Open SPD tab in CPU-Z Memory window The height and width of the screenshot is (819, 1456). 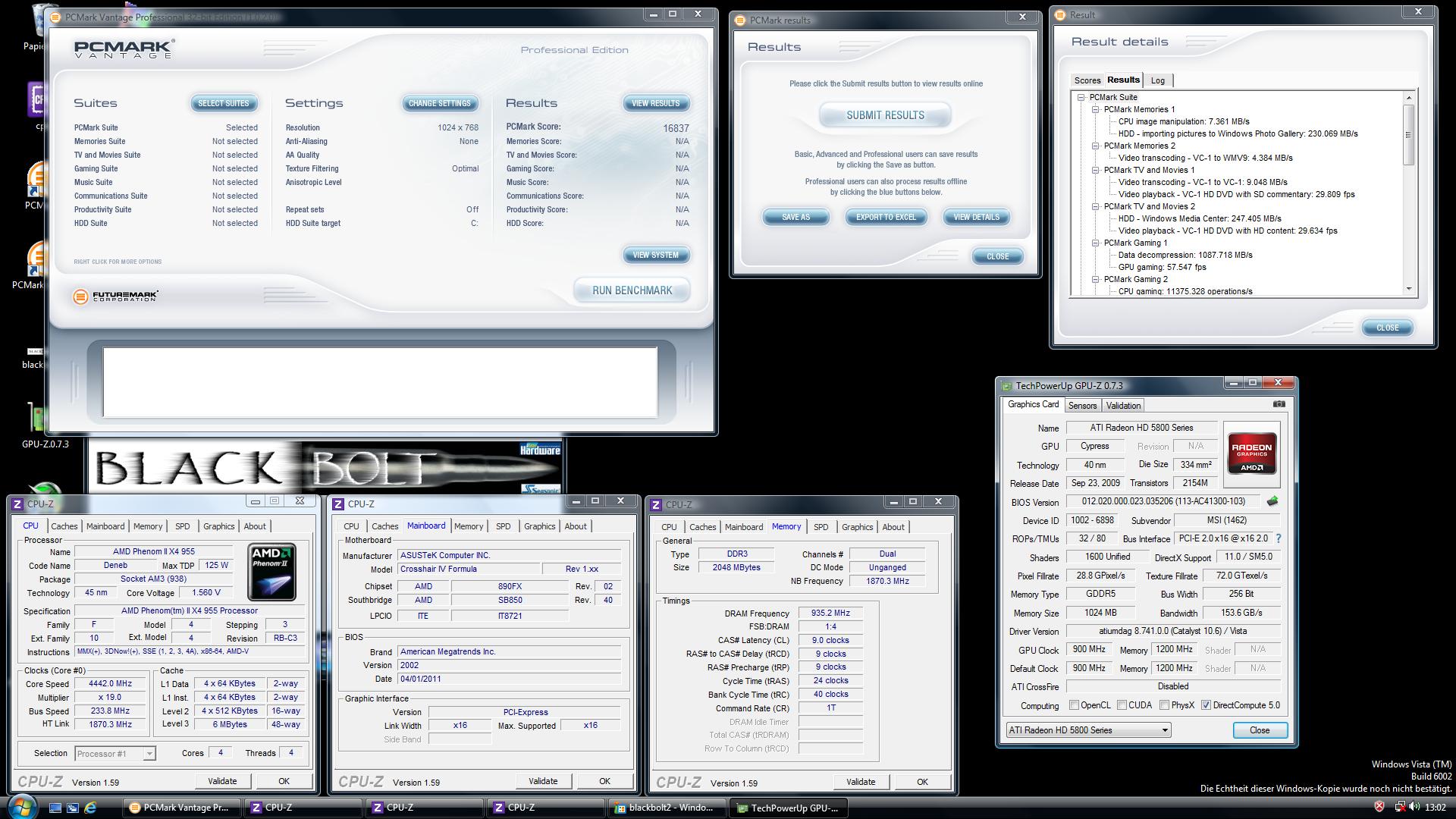pos(821,527)
